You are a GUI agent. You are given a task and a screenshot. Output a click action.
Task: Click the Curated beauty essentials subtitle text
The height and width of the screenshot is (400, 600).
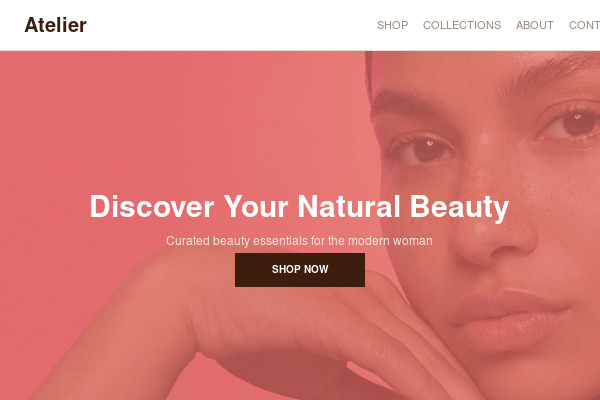(299, 241)
